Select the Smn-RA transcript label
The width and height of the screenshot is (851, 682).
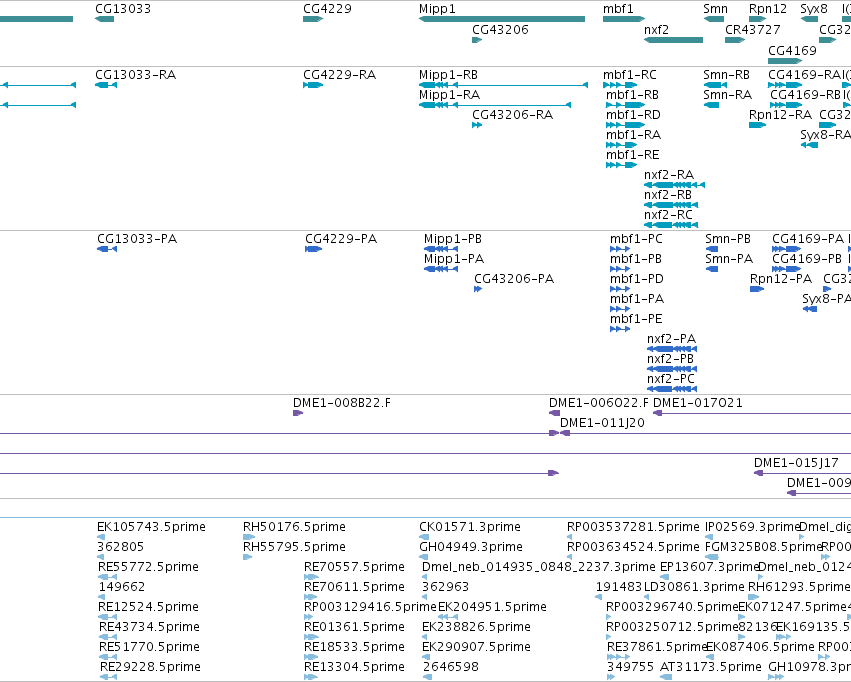pyautogui.click(x=727, y=94)
